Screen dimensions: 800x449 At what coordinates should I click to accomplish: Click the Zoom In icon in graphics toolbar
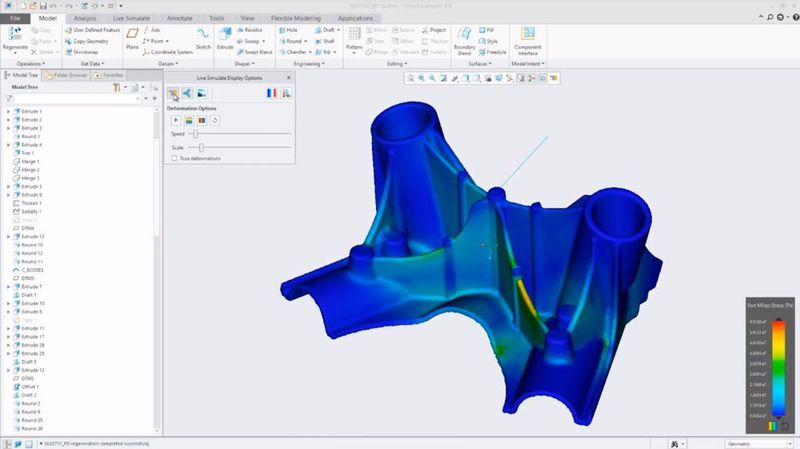click(x=421, y=78)
